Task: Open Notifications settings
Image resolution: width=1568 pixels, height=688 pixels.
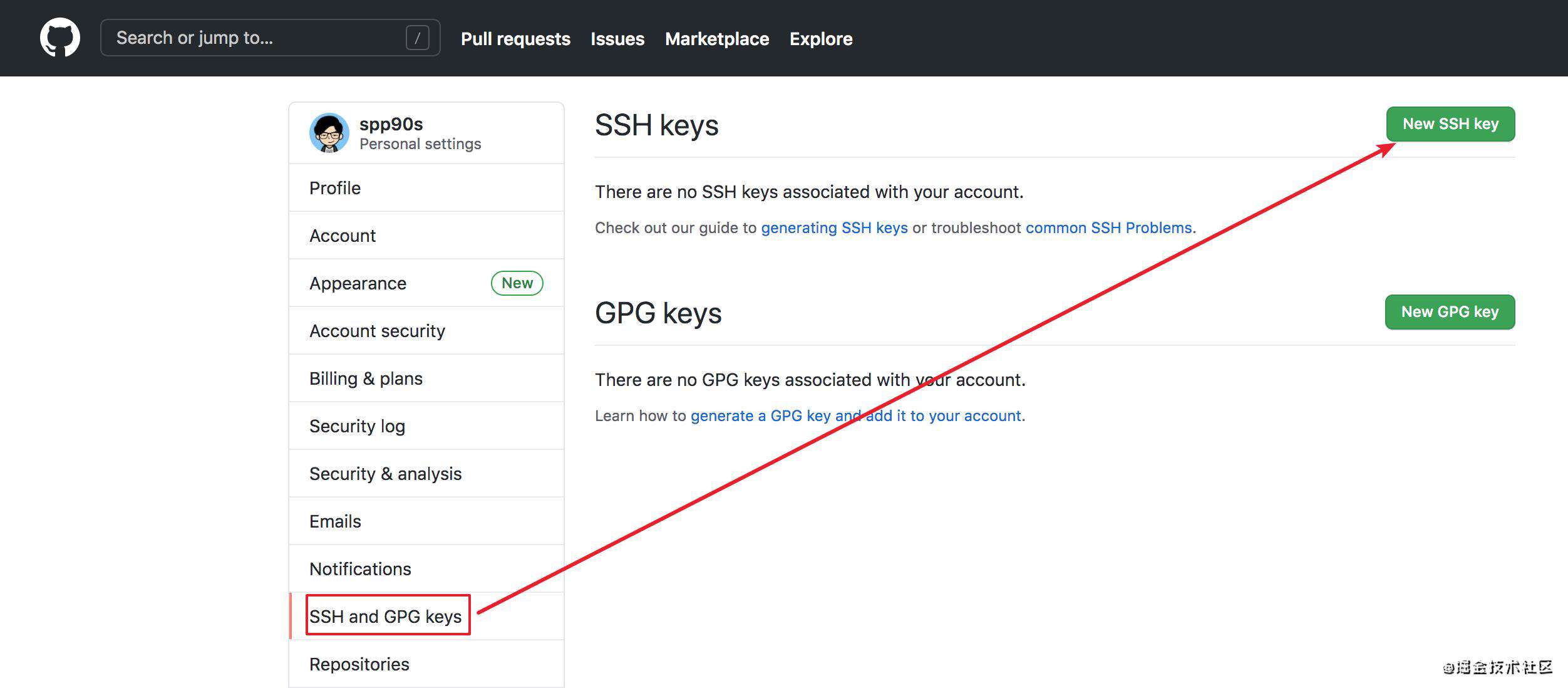Action: (426, 569)
